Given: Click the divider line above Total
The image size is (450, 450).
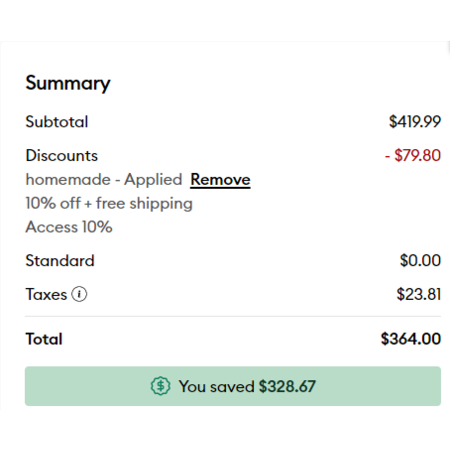Looking at the screenshot, I should [x=233, y=316].
